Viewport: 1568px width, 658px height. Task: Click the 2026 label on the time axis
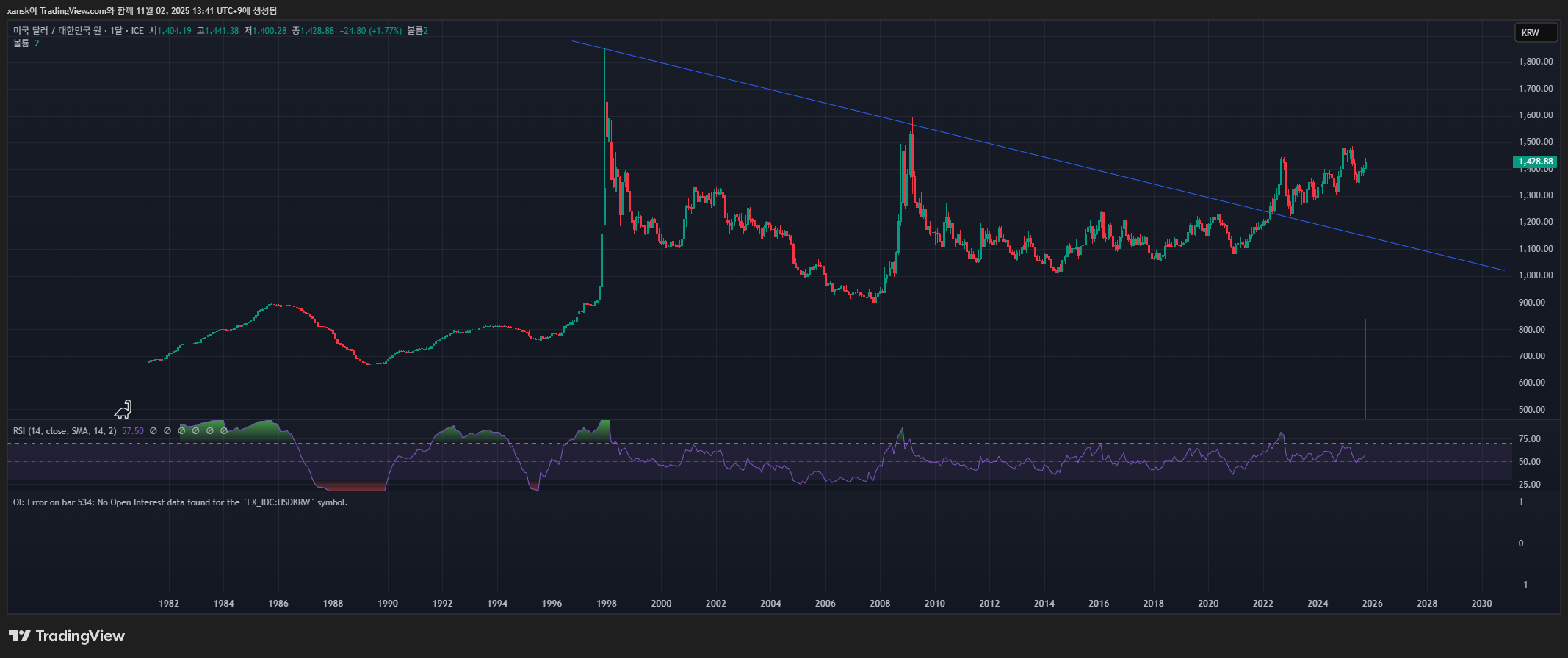click(1373, 604)
